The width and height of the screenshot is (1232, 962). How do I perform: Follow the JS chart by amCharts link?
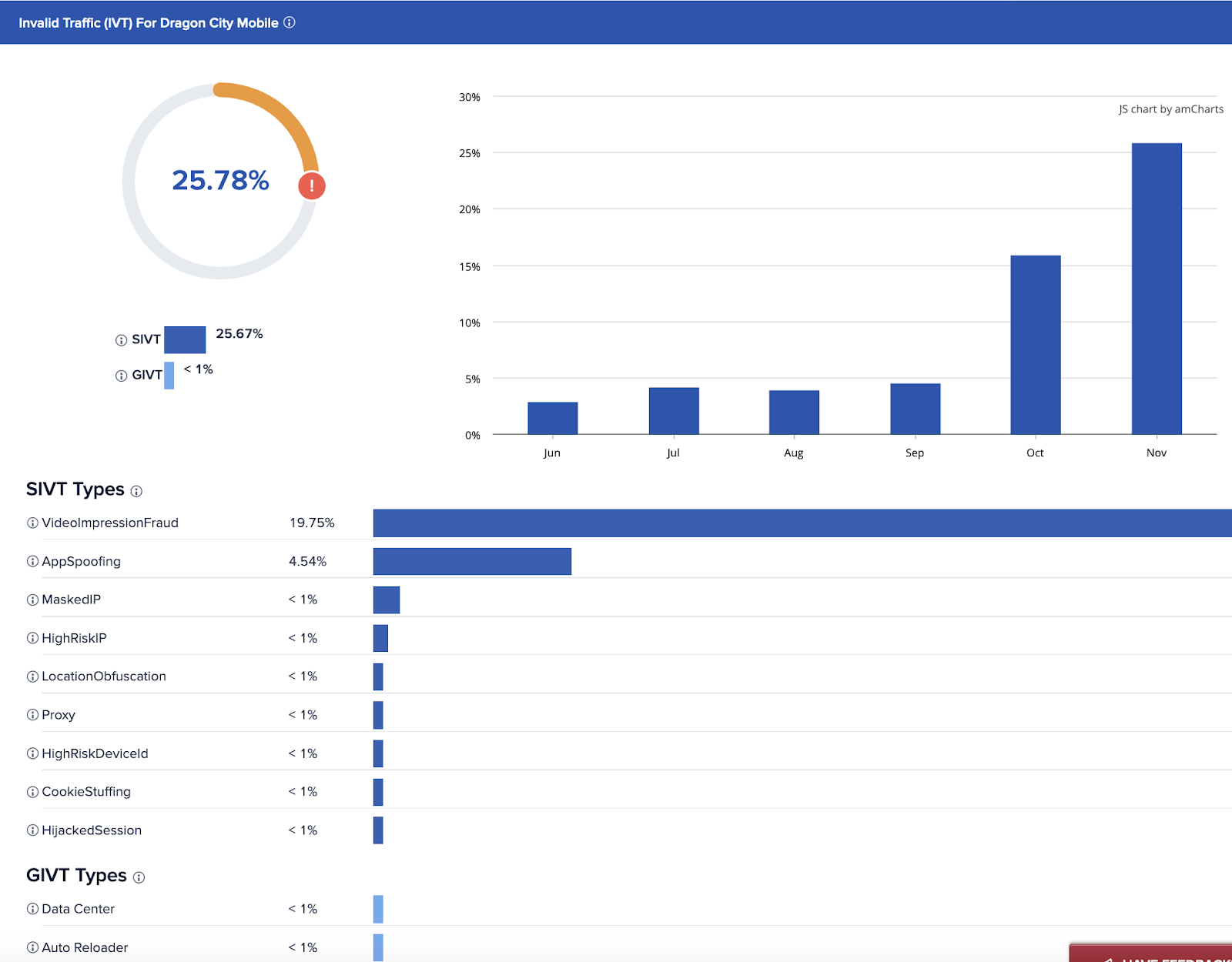point(1171,109)
